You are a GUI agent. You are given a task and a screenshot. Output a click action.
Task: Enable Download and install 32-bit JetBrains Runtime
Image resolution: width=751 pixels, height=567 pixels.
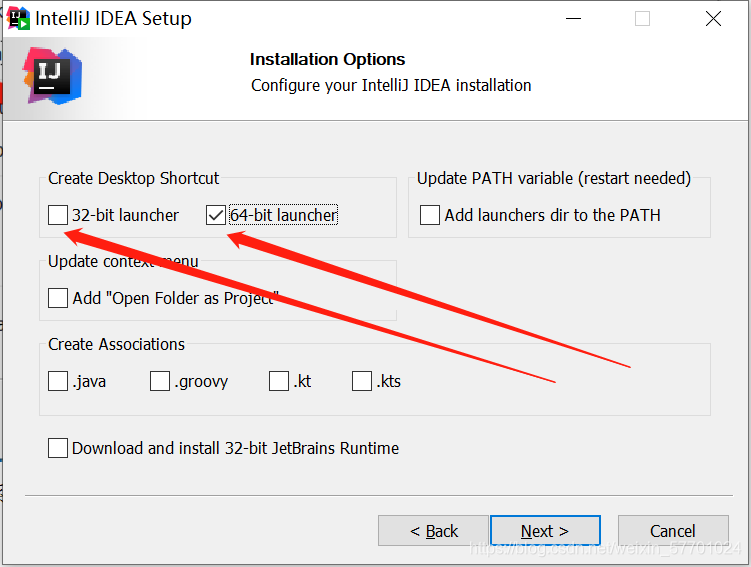point(58,448)
